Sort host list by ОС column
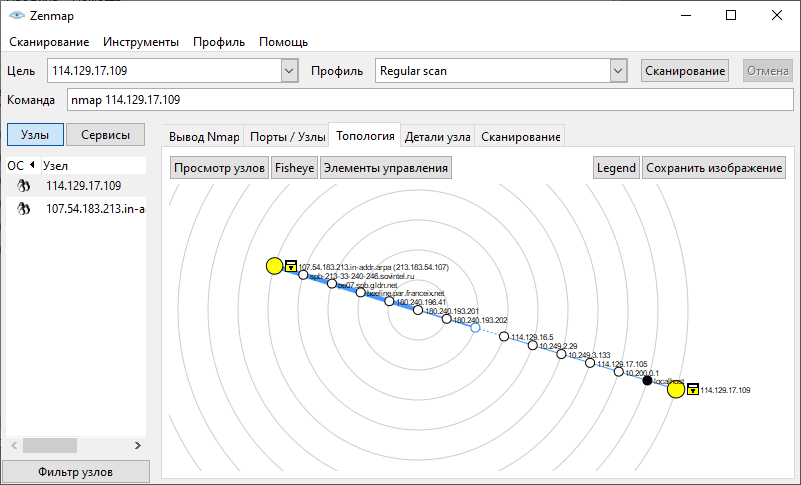 [x=21, y=166]
